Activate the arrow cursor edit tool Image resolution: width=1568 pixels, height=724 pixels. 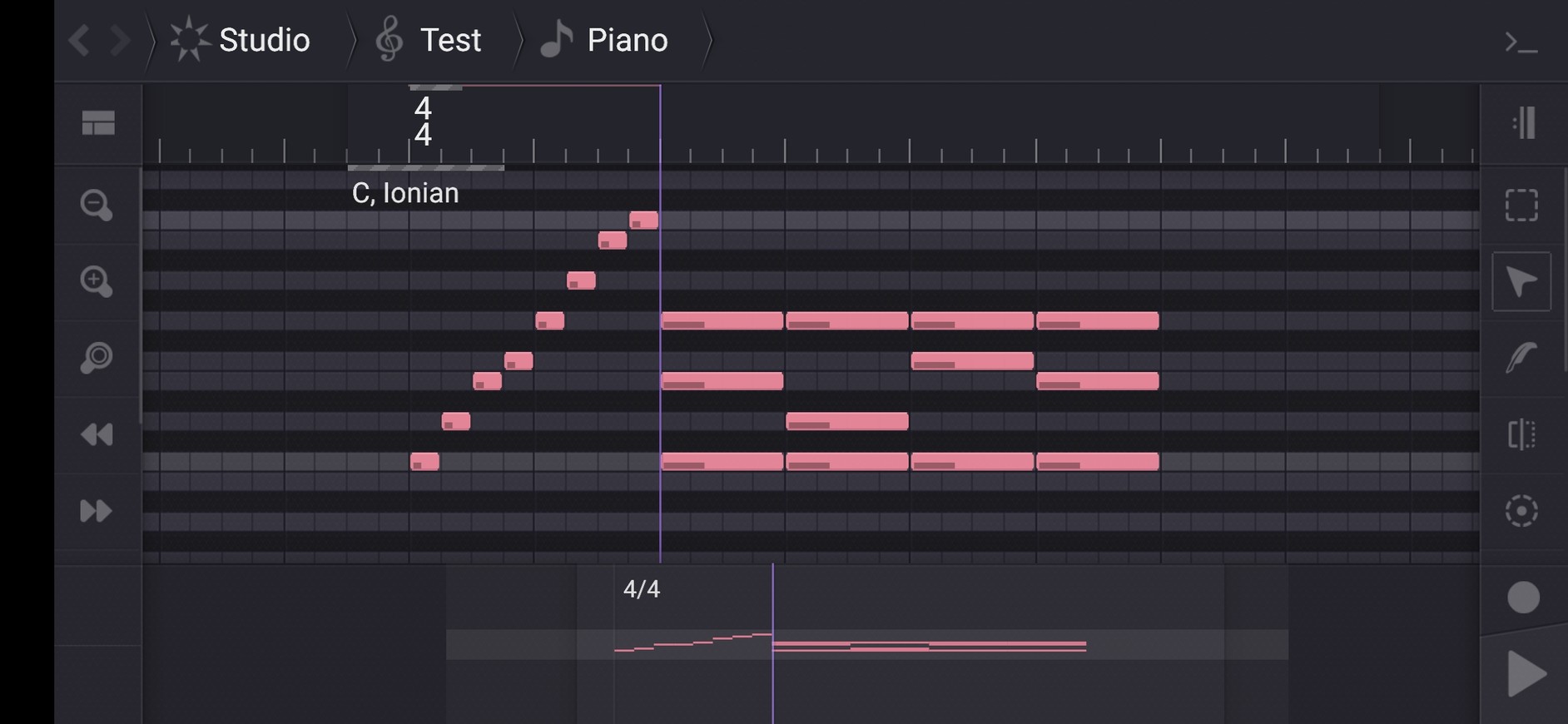click(x=1521, y=282)
